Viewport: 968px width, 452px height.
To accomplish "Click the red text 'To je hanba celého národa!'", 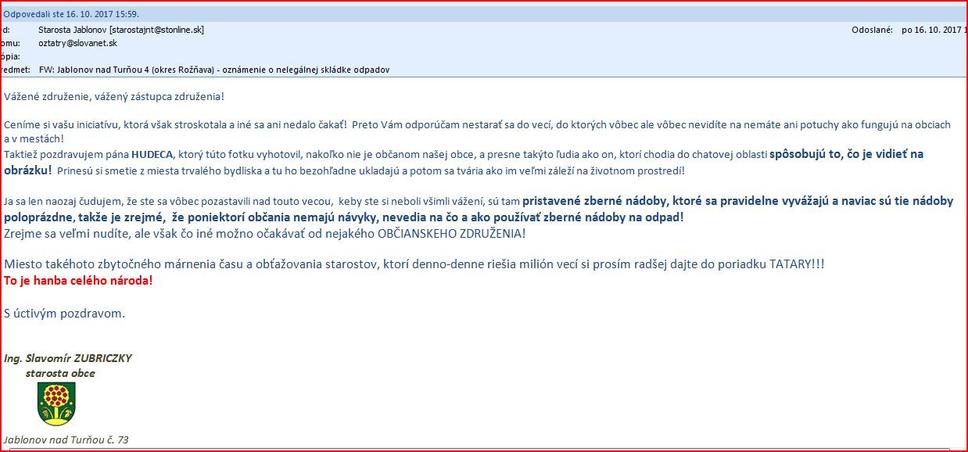I will [x=78, y=280].
